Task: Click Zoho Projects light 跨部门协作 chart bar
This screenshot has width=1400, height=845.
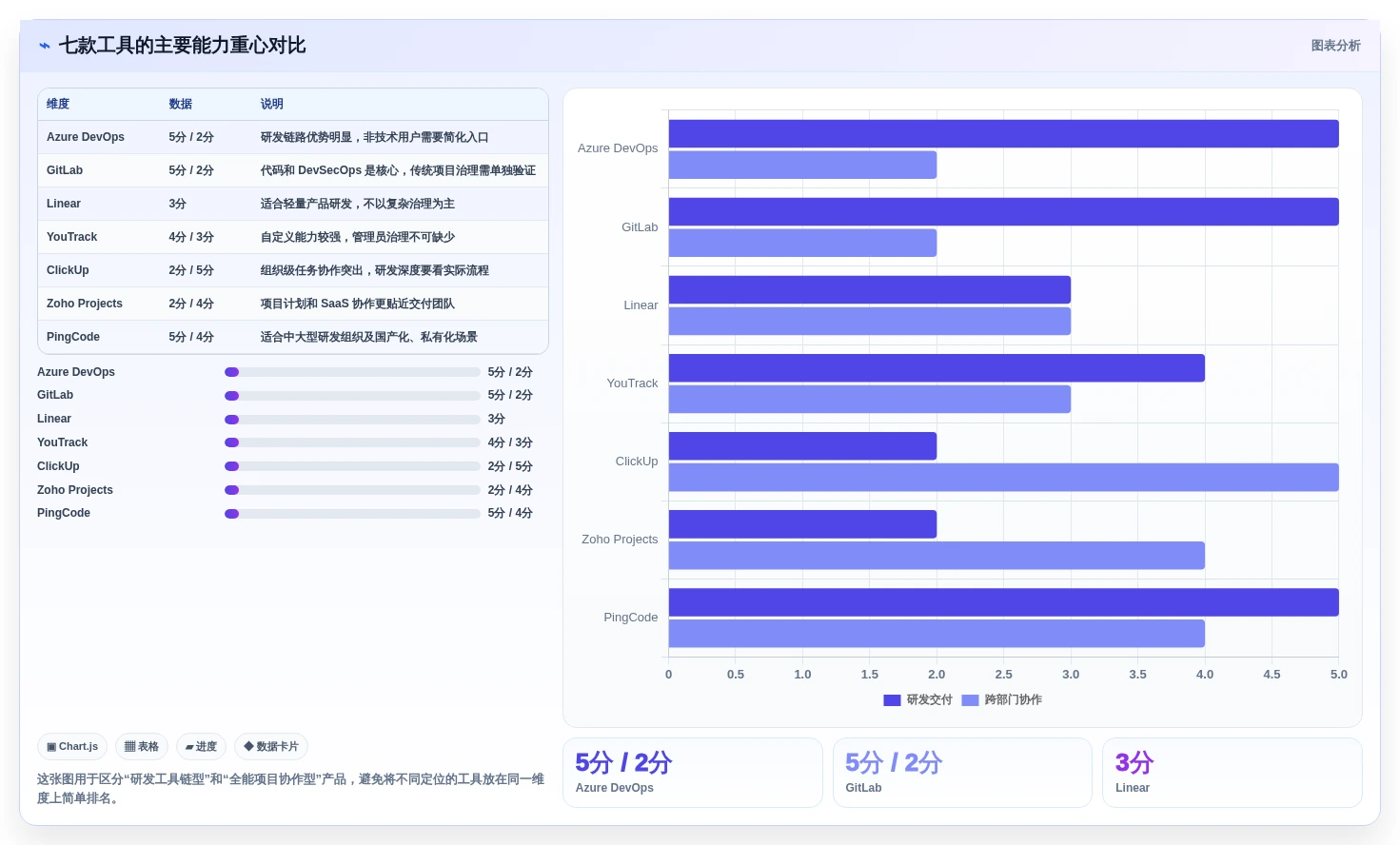Action: [937, 556]
